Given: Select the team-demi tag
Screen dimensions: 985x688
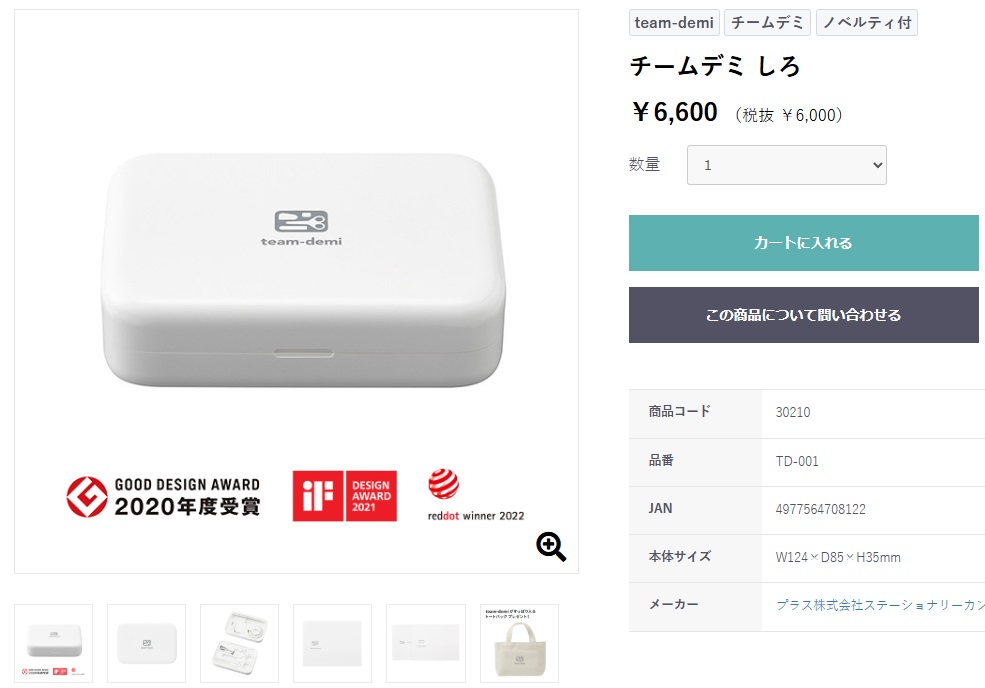Looking at the screenshot, I should click(674, 22).
